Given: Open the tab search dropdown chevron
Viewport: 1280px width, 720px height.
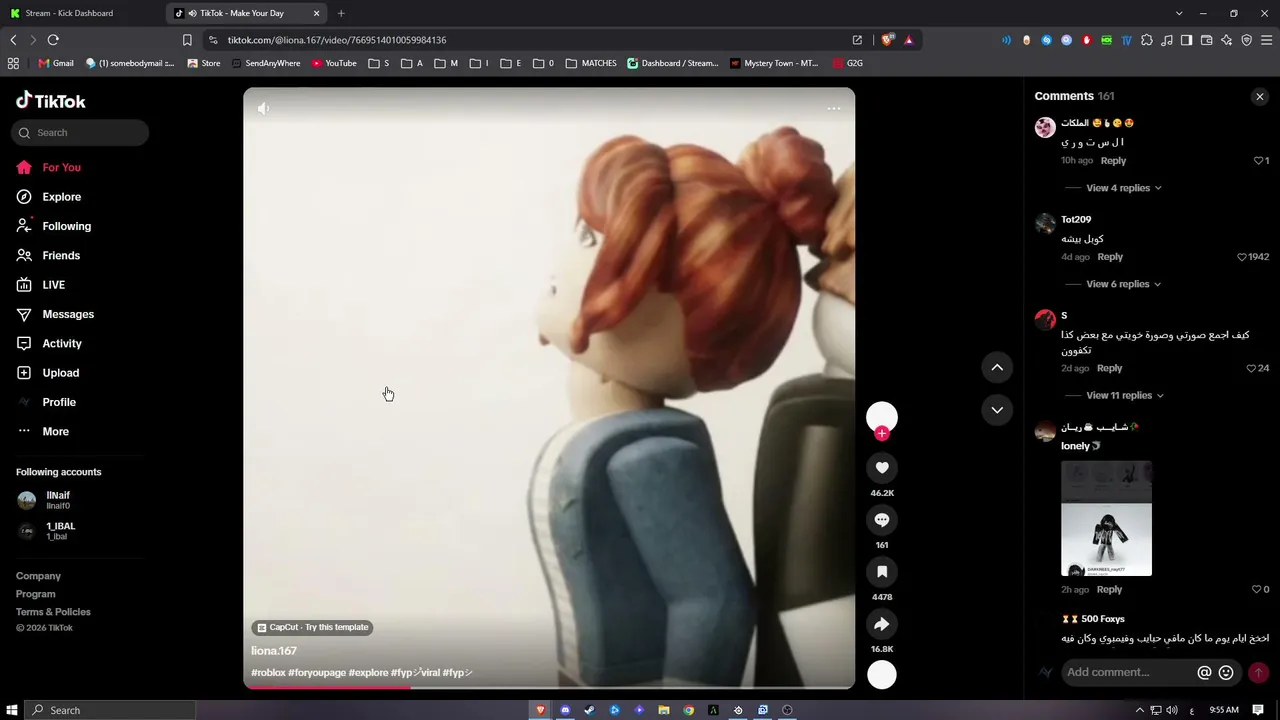Looking at the screenshot, I should tap(1179, 13).
